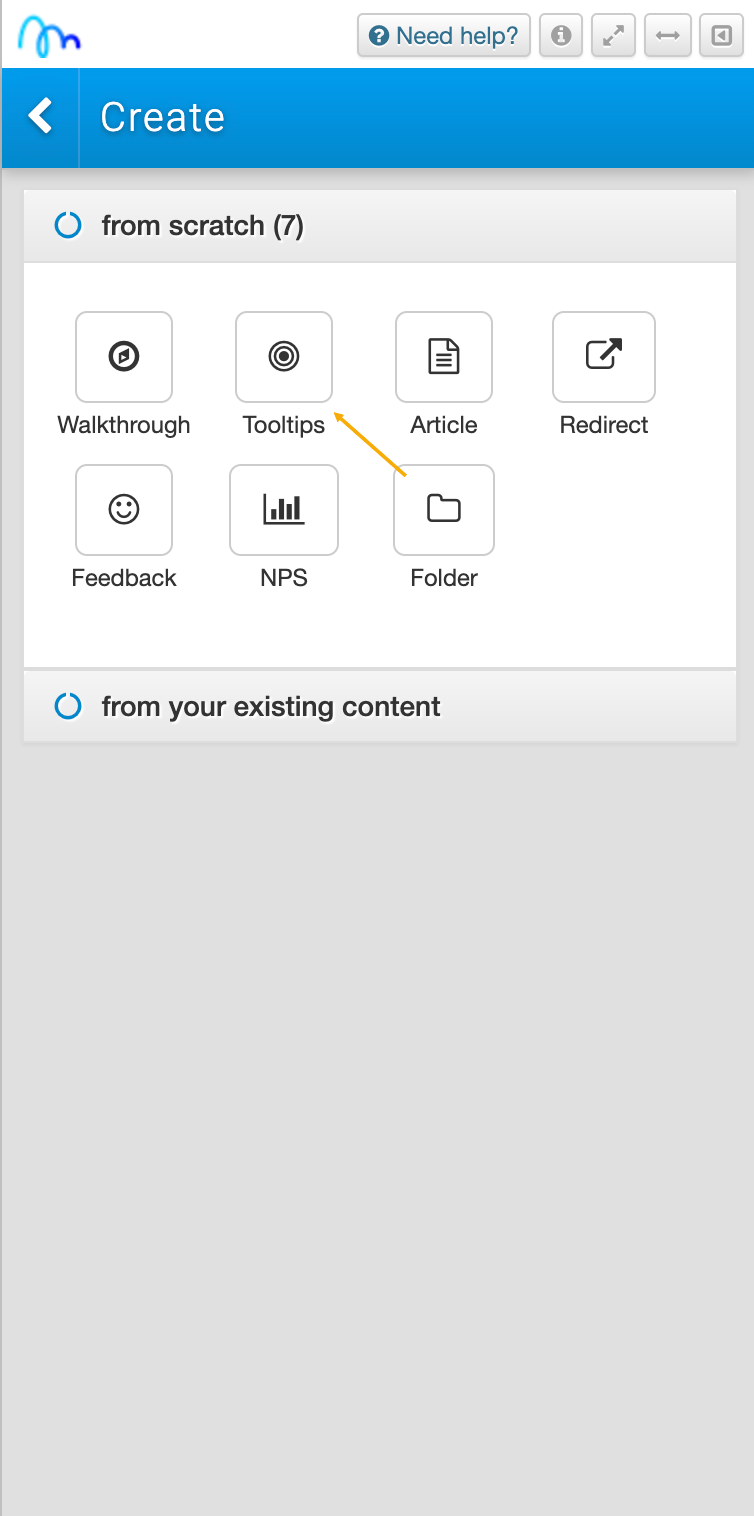Open the info icon button in top toolbar

click(561, 36)
